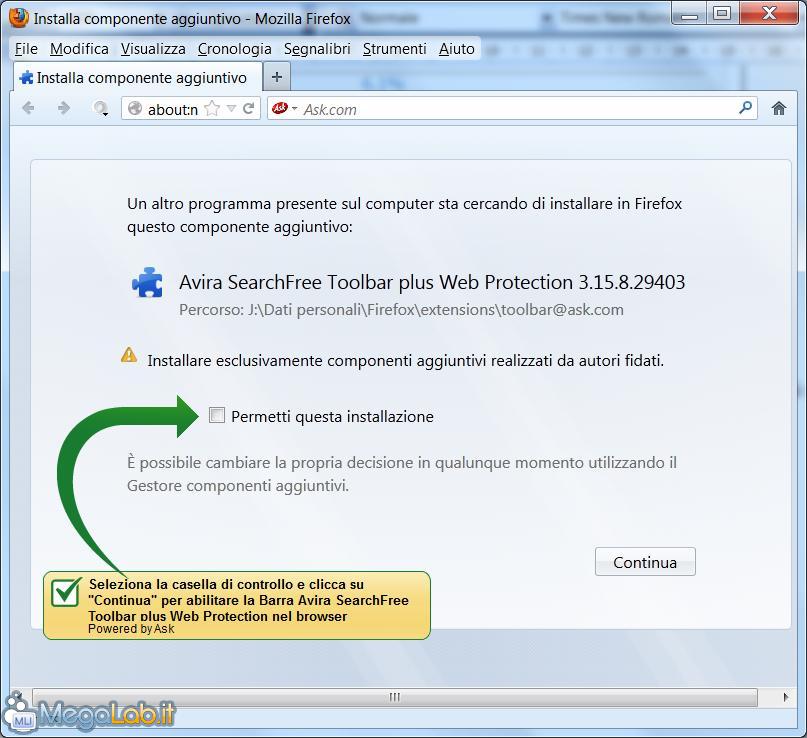This screenshot has height=738, width=807.
Task: Reload the page with refresh icon
Action: point(249,109)
